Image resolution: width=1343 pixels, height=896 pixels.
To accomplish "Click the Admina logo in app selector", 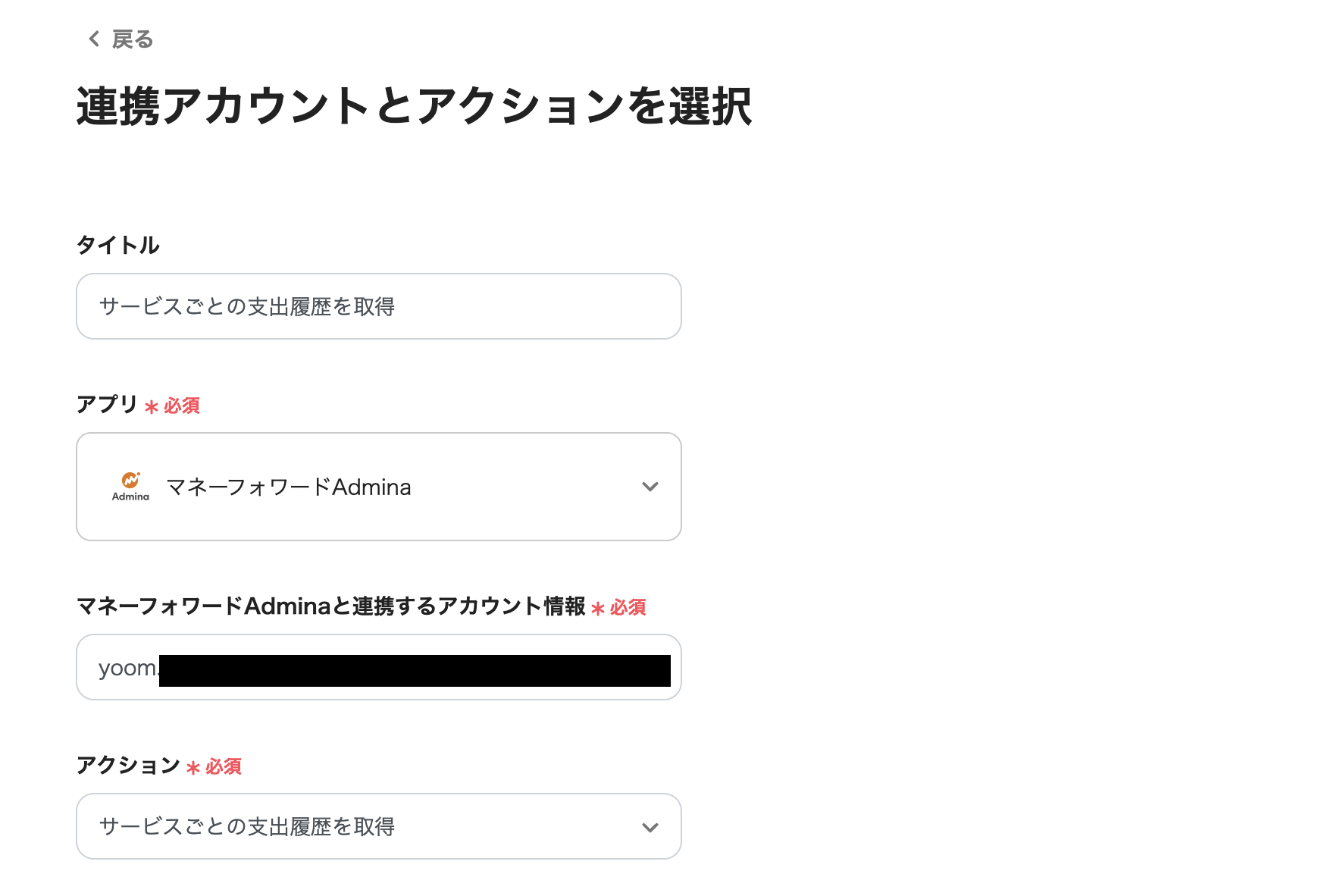I will pyautogui.click(x=130, y=487).
